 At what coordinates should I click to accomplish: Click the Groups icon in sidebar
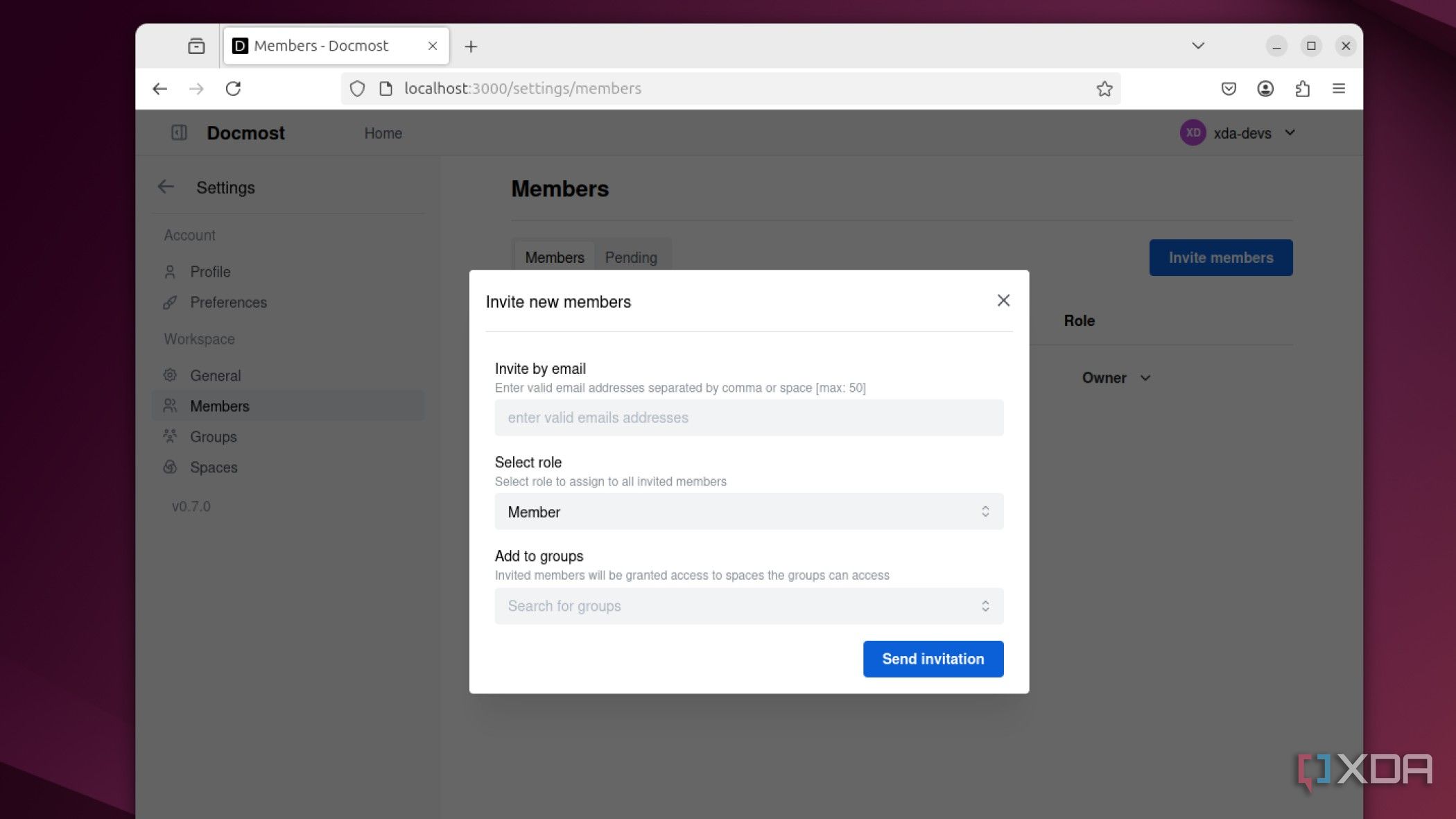coord(170,436)
